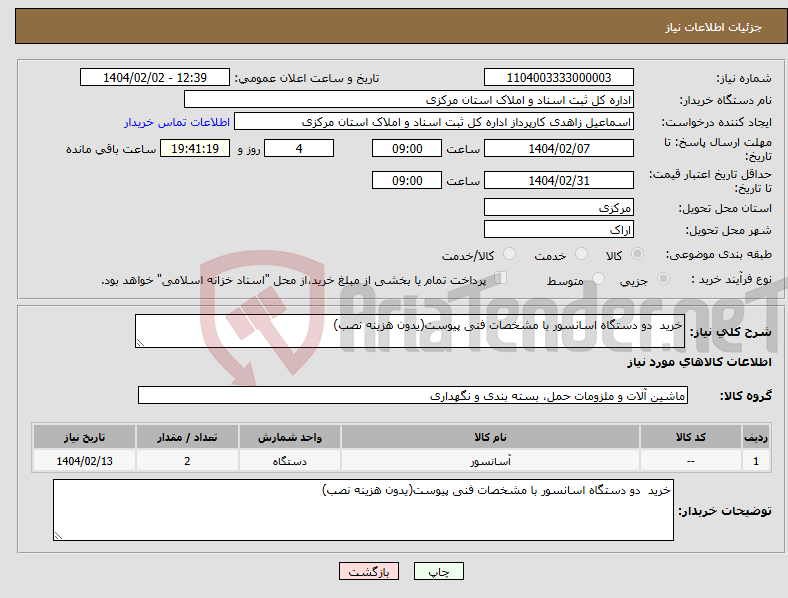Click the remaining time field 19:41:19
Image resolution: width=788 pixels, height=598 pixels.
[195, 148]
